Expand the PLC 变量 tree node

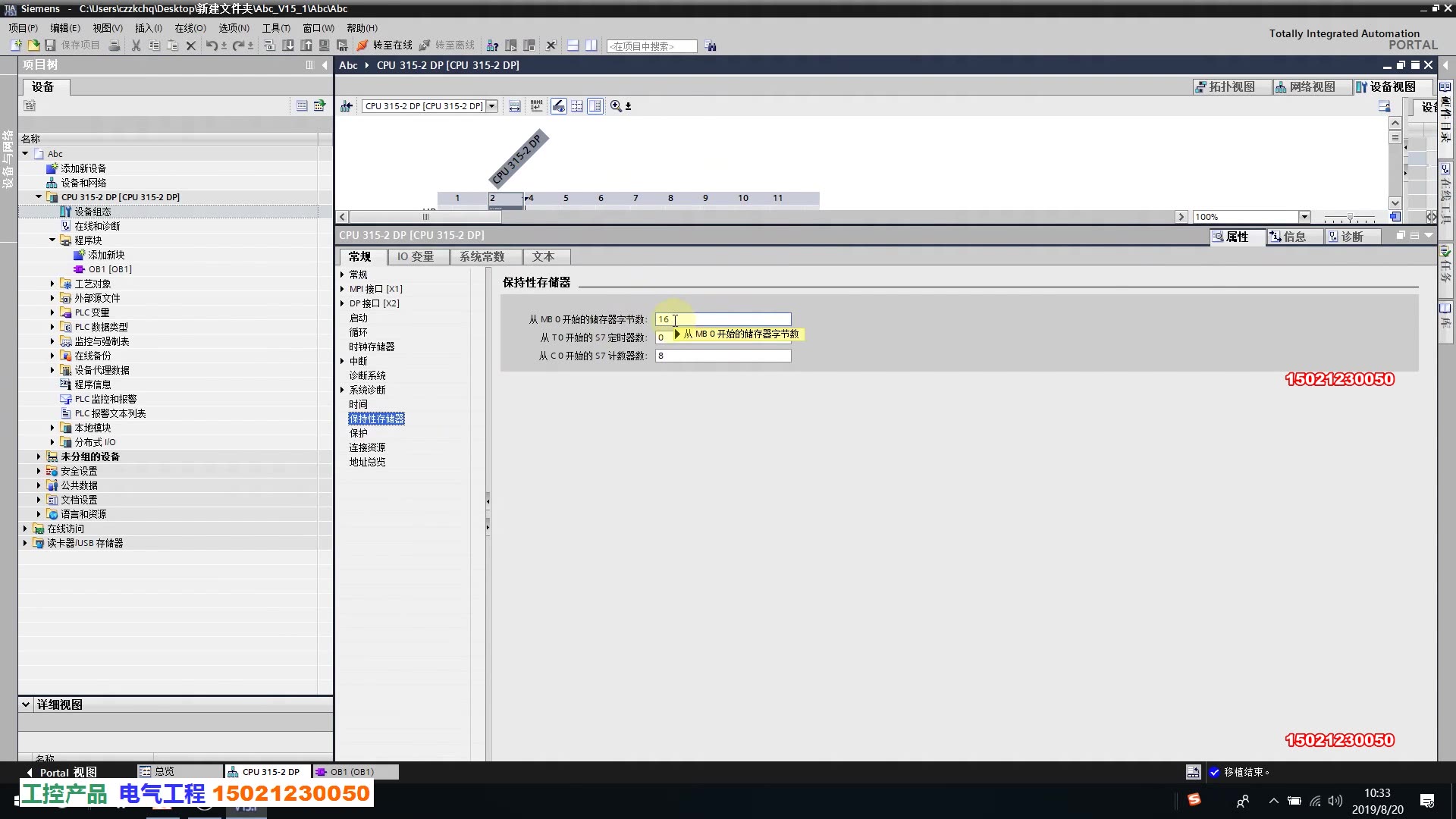point(52,312)
